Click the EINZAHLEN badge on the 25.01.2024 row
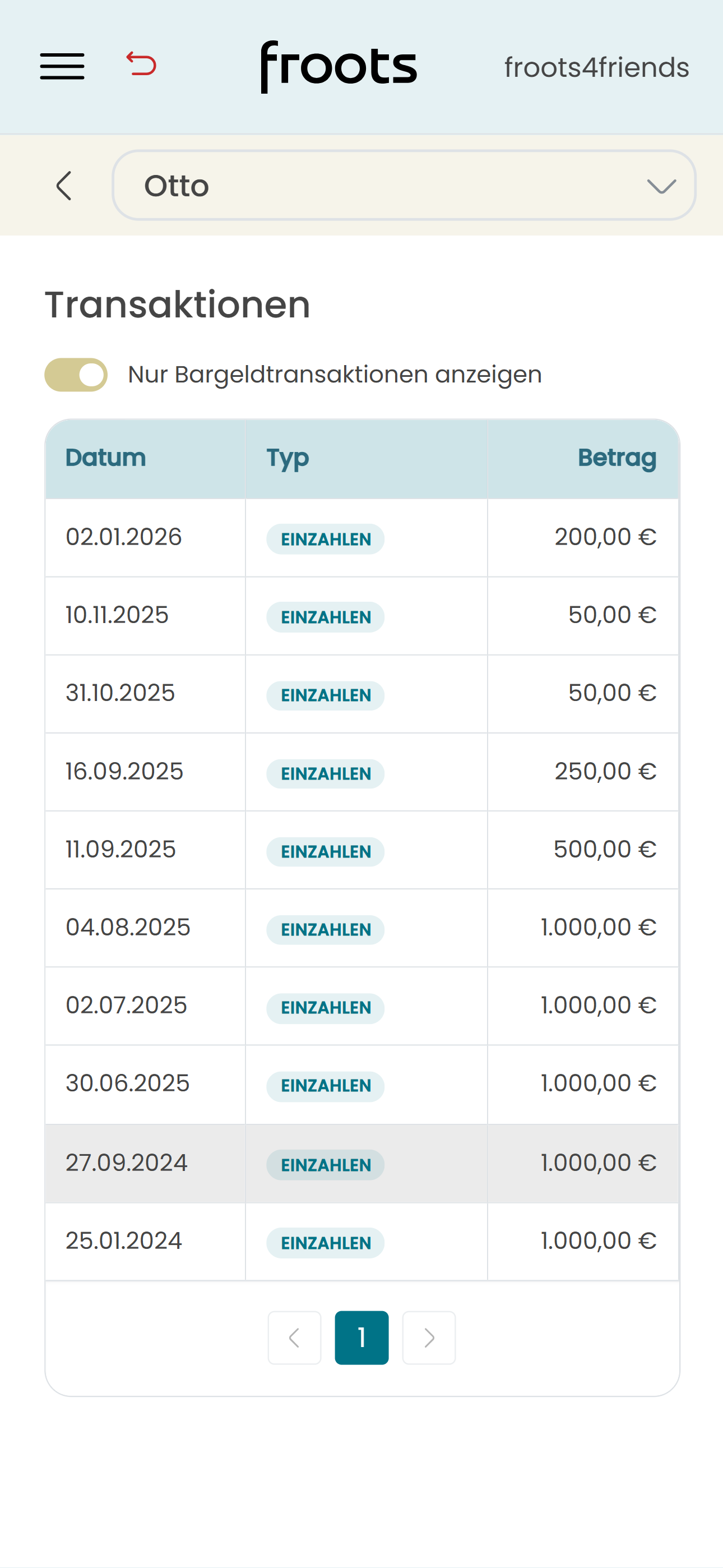 click(x=325, y=1242)
